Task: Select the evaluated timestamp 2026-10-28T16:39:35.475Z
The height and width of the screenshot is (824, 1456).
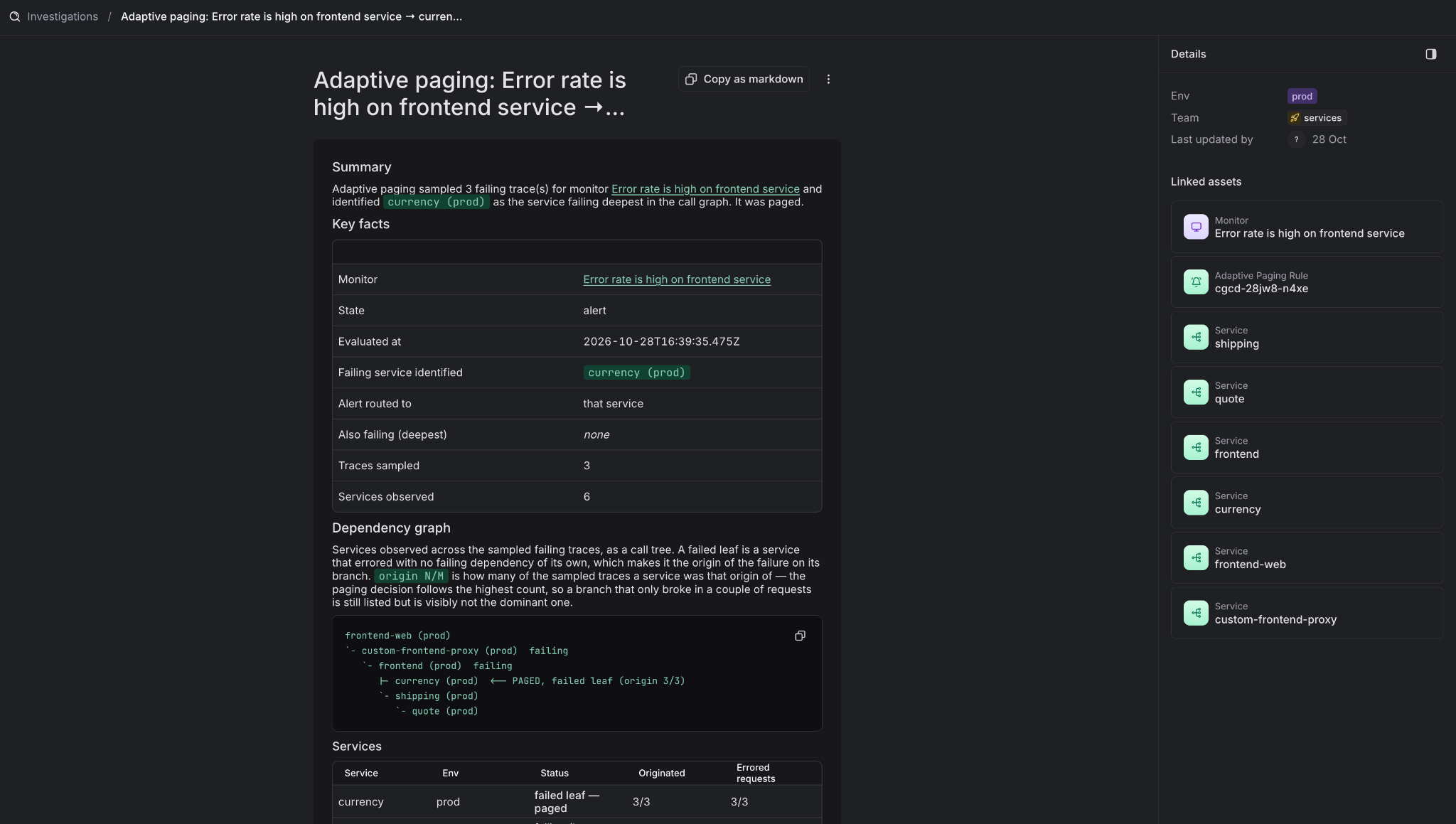Action: [x=661, y=341]
